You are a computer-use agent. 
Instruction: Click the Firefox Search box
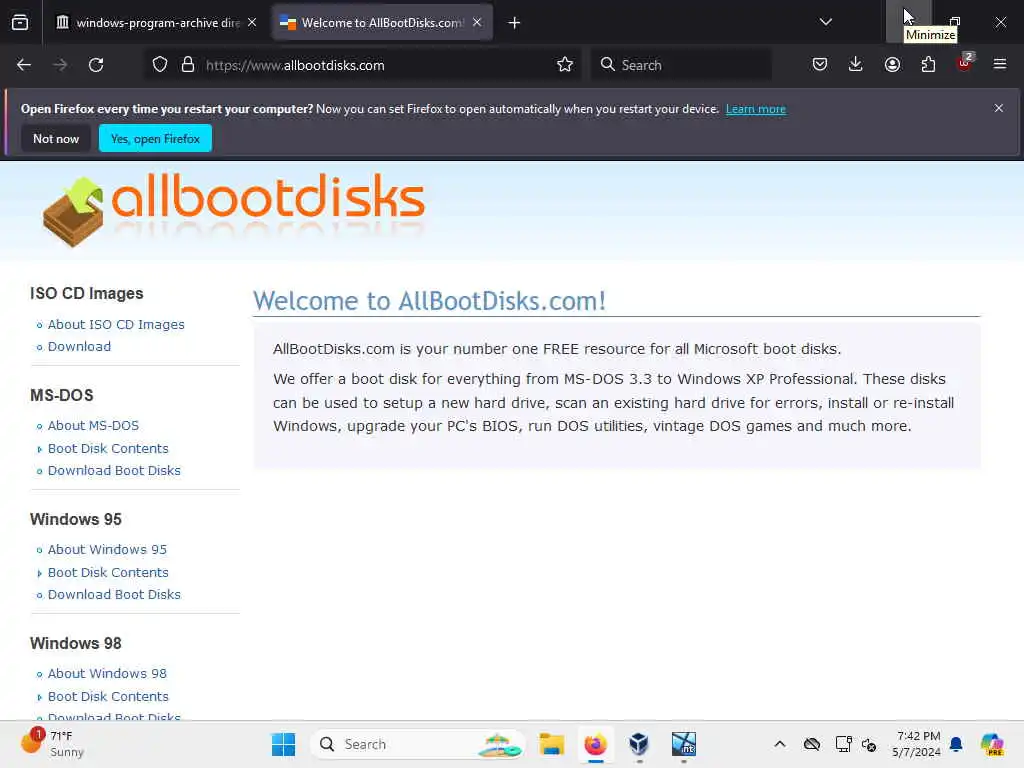tap(682, 65)
